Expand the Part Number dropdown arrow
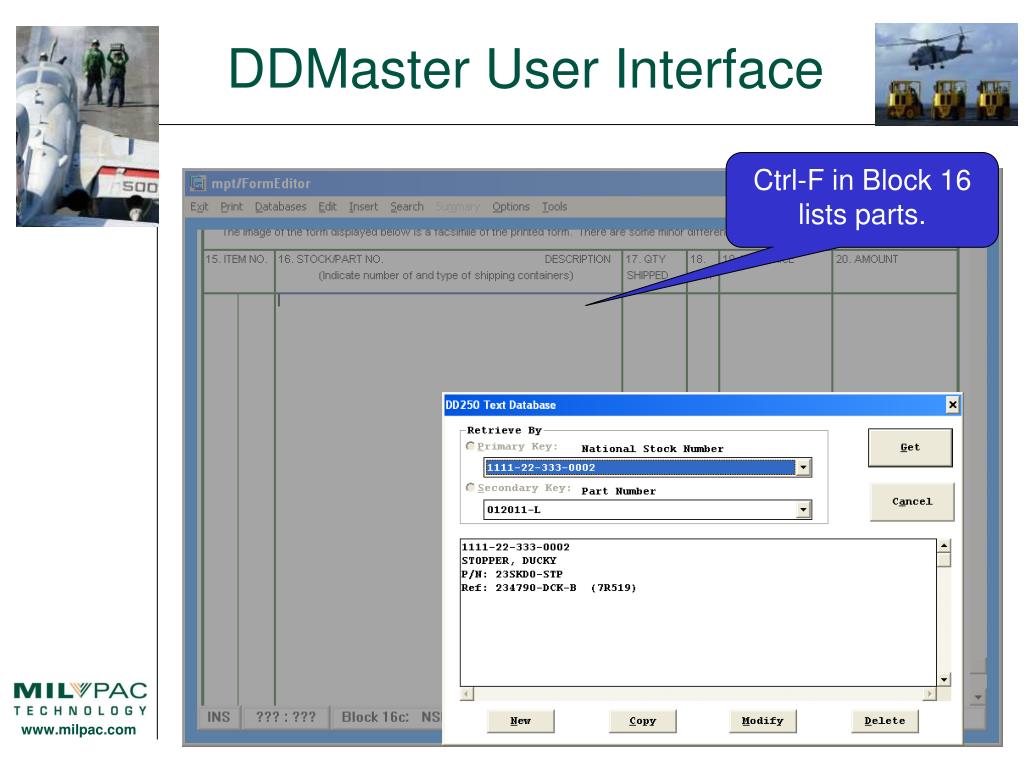Image resolution: width=1024 pixels, height=768 pixels. [803, 510]
